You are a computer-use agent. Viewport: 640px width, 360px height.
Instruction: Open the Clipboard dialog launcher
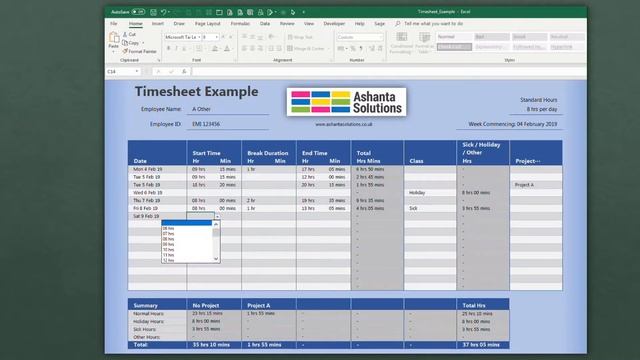[x=159, y=60]
